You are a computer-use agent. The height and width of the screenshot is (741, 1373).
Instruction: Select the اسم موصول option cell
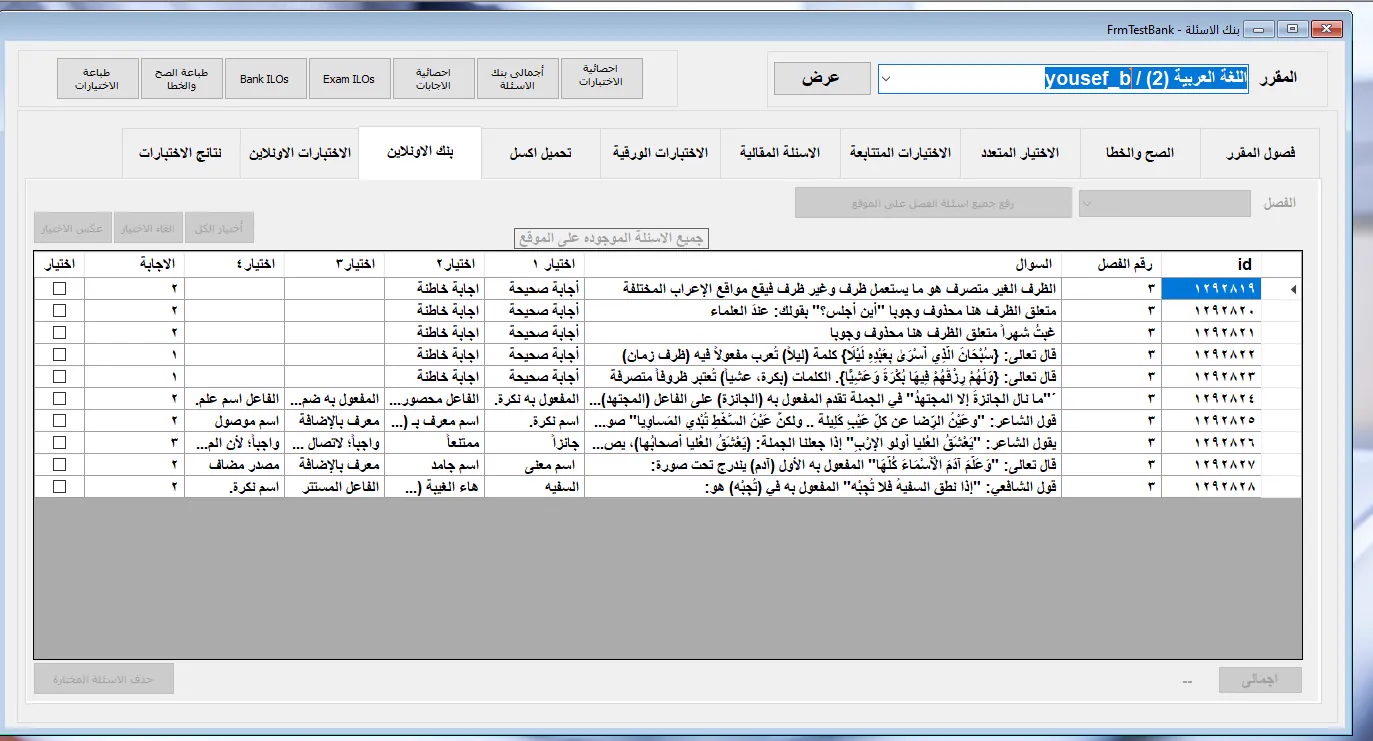(234, 420)
